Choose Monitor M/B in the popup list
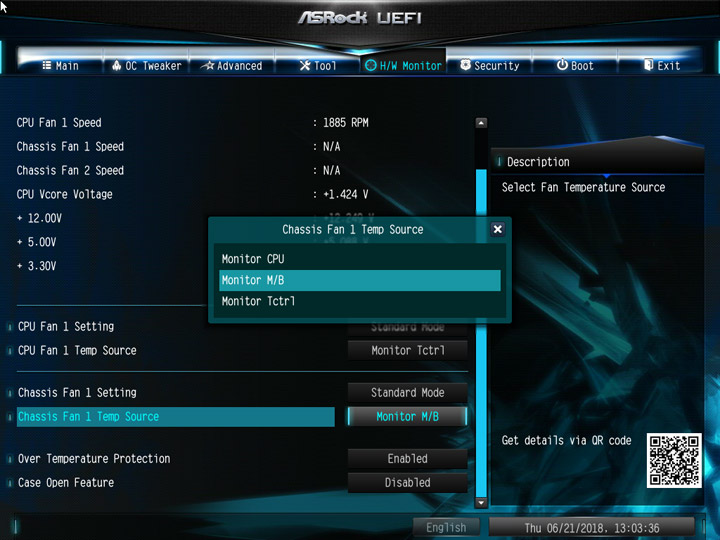 [360, 280]
